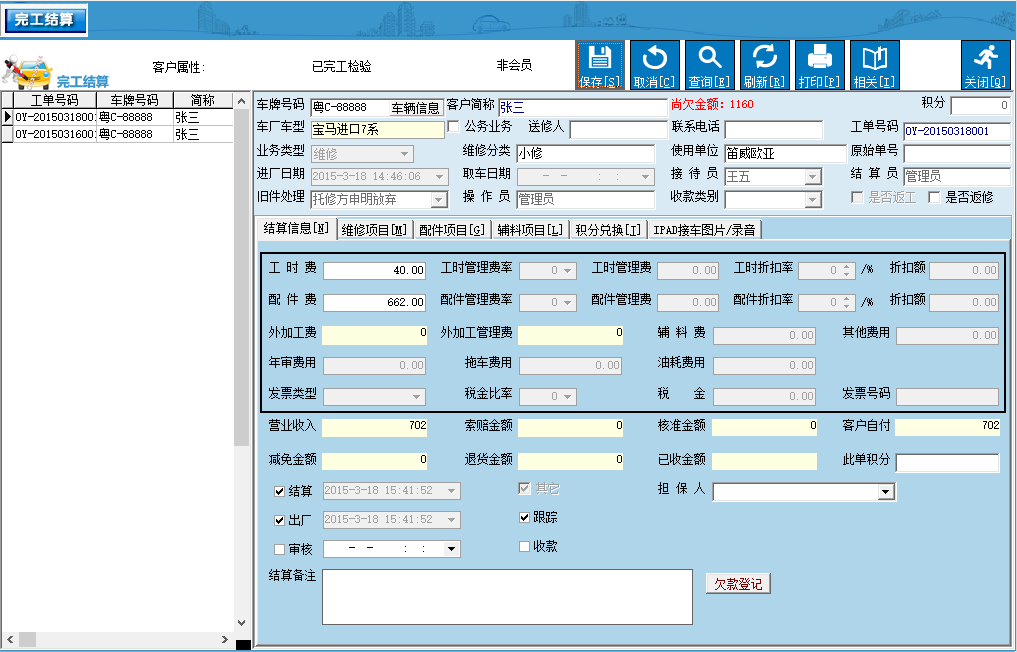Open the 查询[E] search tool
The width and height of the screenshot is (1017, 652).
[710, 65]
